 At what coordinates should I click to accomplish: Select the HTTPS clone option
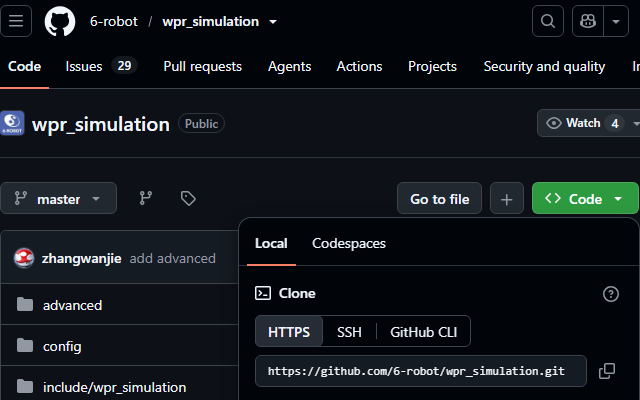tap(289, 331)
